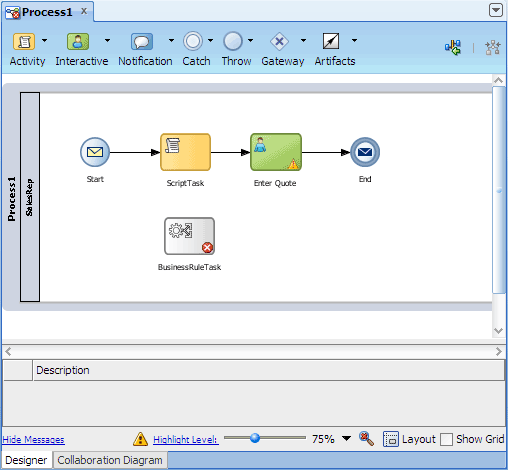This screenshot has height=470, width=508.
Task: Select the Artifacts toolbar icon
Action: (x=331, y=41)
